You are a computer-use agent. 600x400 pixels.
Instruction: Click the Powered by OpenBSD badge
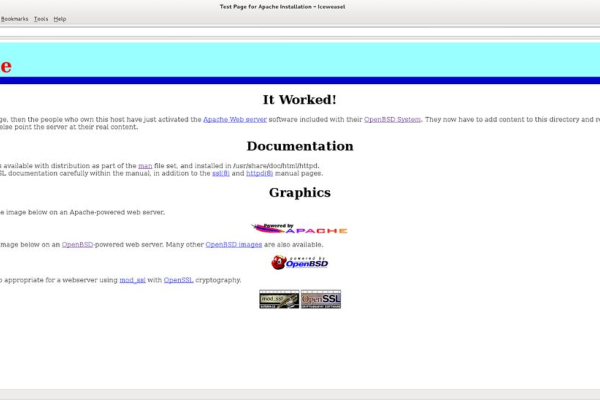[299, 262]
